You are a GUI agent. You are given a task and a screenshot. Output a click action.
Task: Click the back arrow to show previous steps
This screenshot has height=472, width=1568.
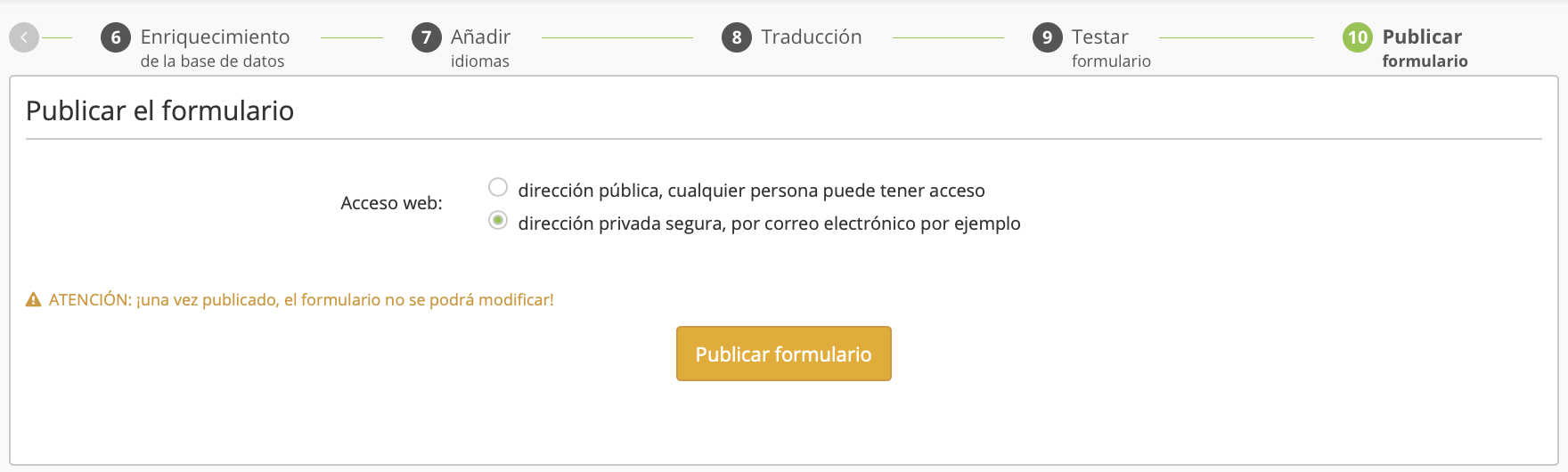pos(24,37)
